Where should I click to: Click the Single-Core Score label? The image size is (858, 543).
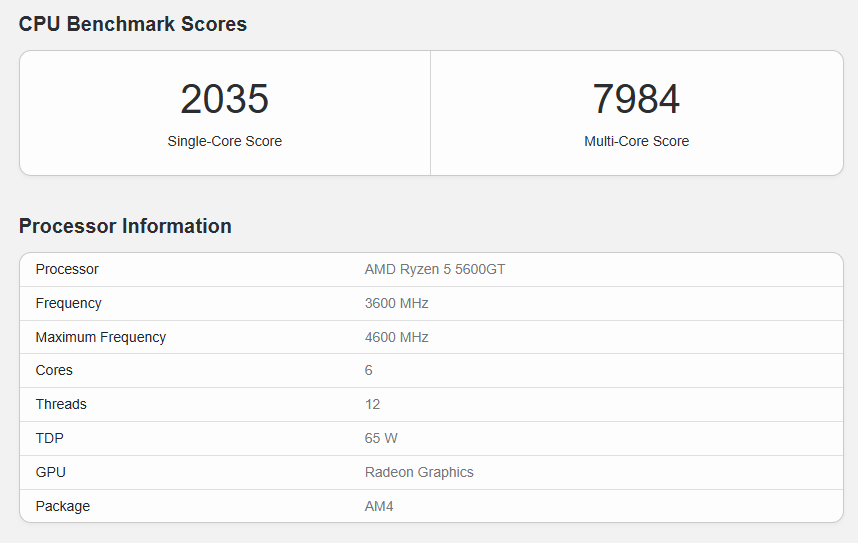point(224,141)
